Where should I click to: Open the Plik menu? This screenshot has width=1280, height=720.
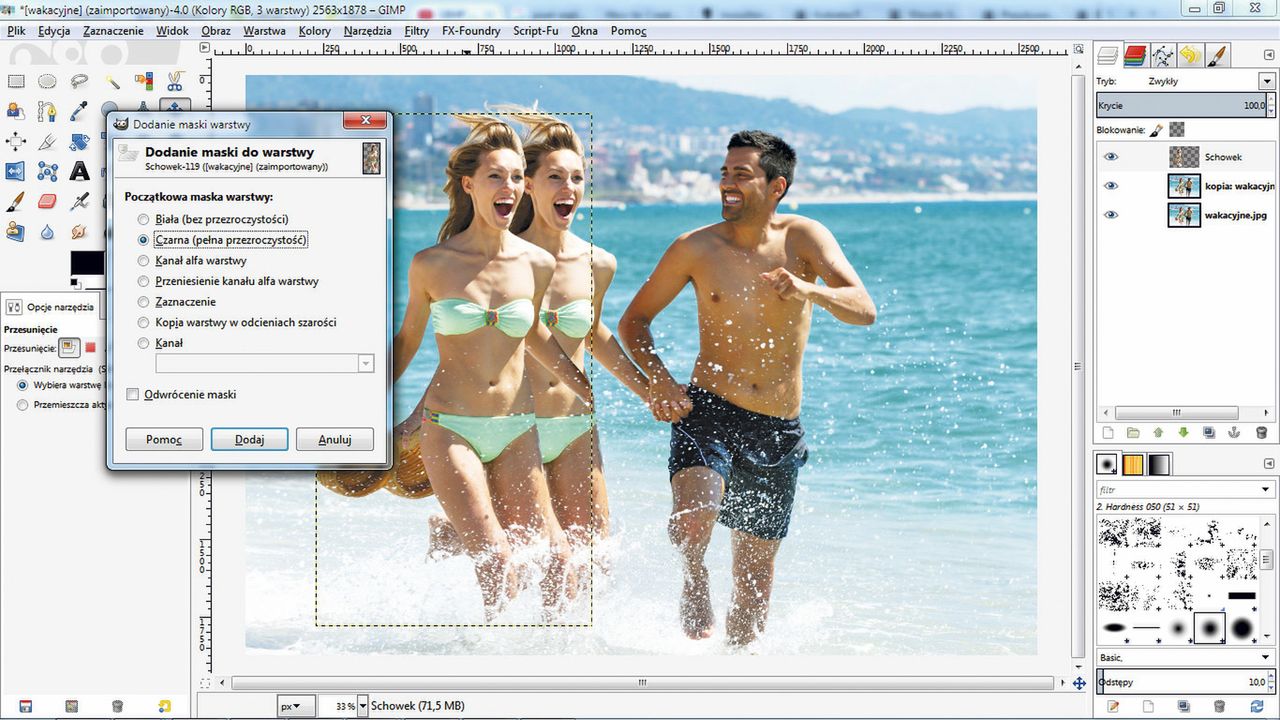(17, 31)
